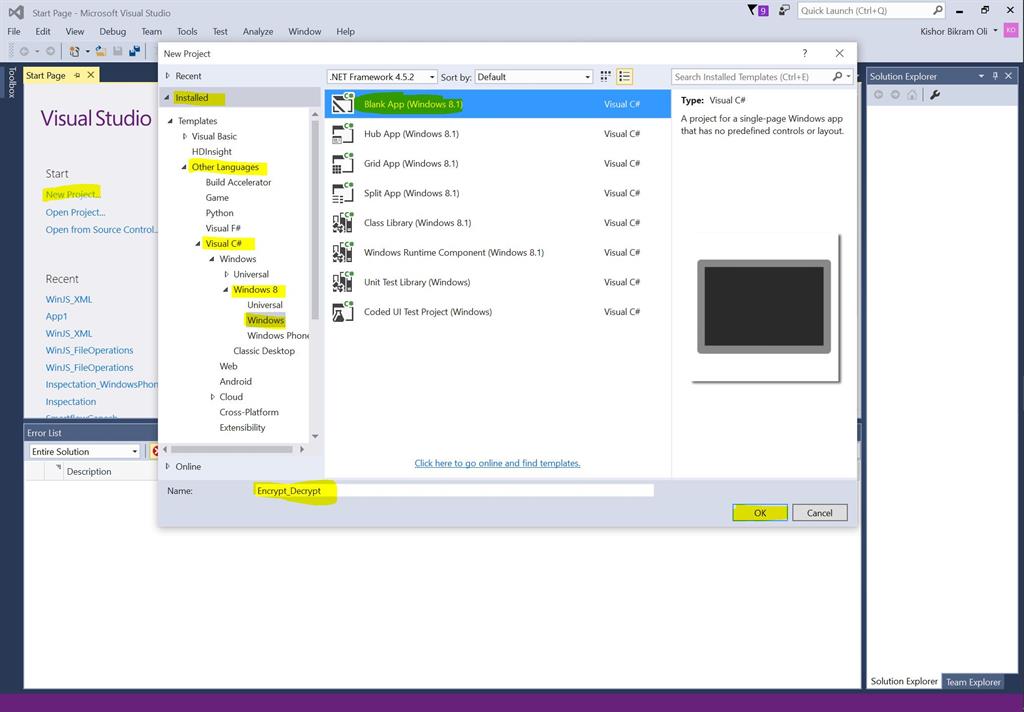Switch to the Solution Explorer bottom tab
Viewport: 1024px width, 712px height.
coord(904,681)
